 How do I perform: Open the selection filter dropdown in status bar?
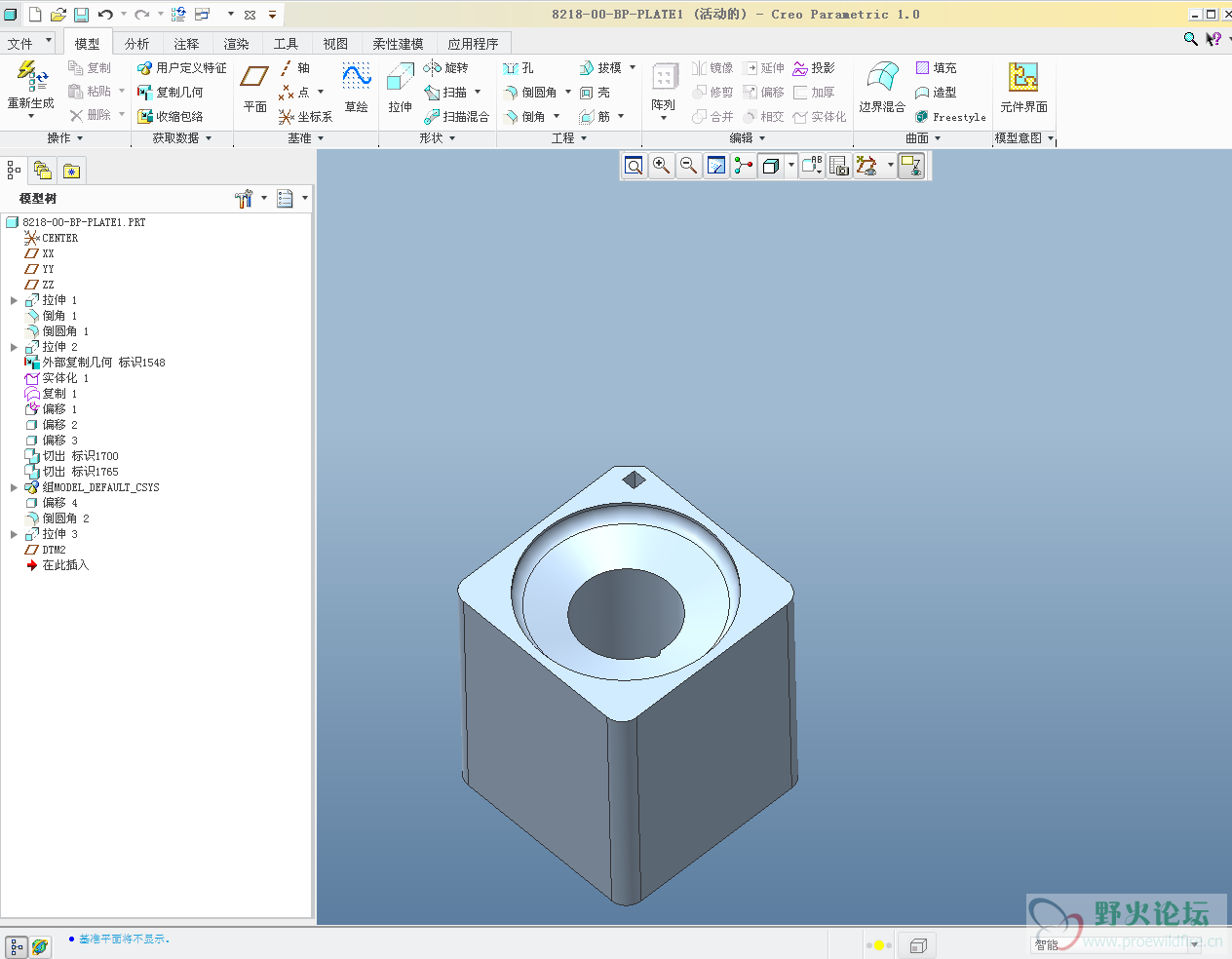click(x=1195, y=944)
